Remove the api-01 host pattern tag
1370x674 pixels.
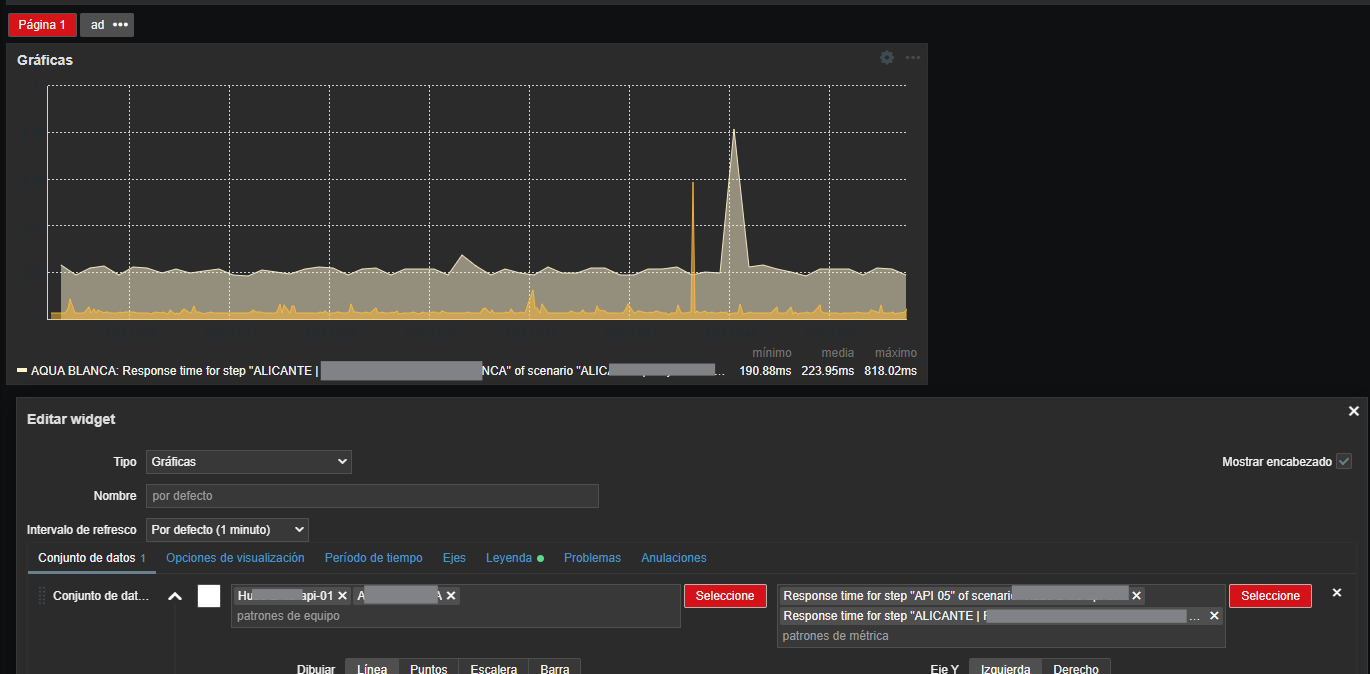point(342,596)
